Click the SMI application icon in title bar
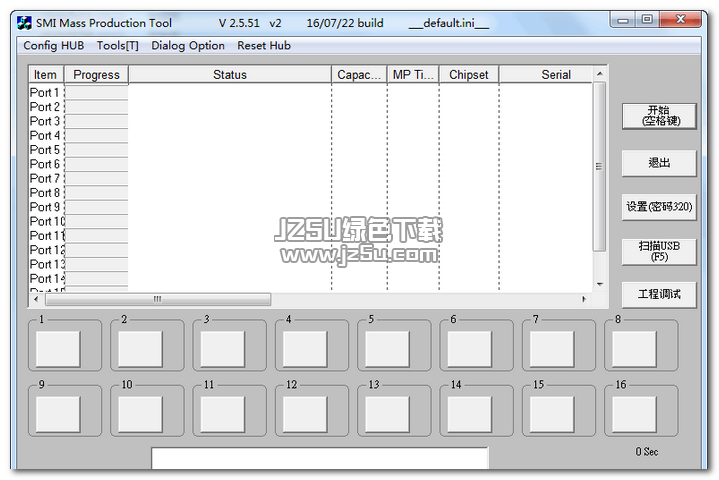719x480 pixels. pos(24,23)
